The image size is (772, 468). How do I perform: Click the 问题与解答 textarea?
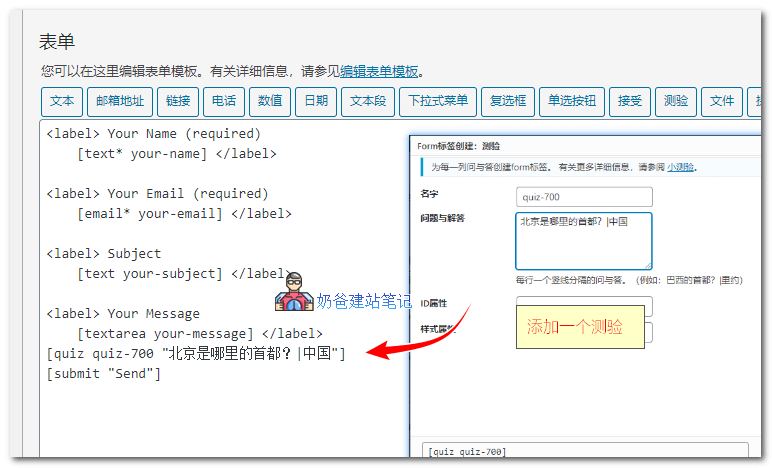coord(584,241)
